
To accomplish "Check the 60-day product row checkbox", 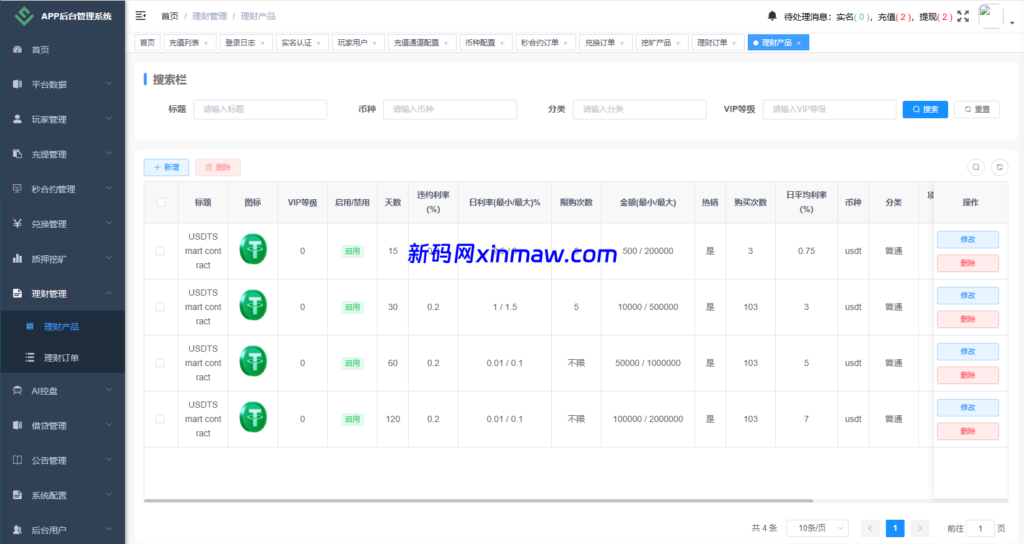I will [x=160, y=363].
